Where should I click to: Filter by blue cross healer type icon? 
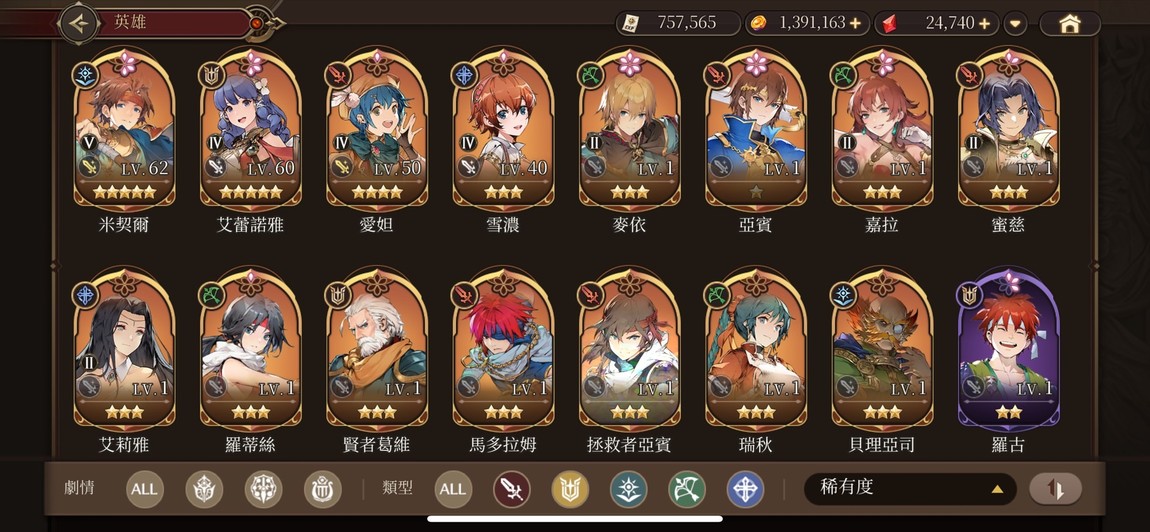(x=745, y=489)
